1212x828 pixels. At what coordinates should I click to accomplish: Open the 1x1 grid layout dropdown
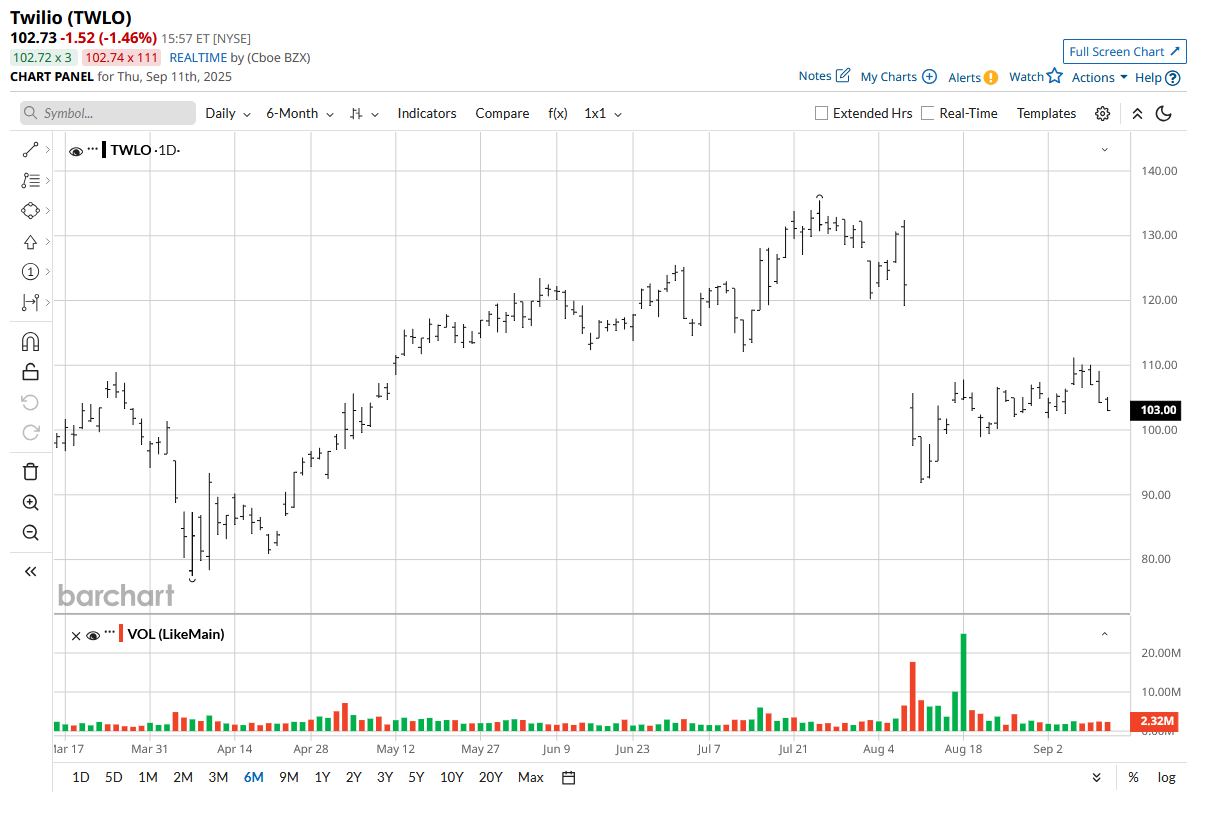(x=603, y=114)
